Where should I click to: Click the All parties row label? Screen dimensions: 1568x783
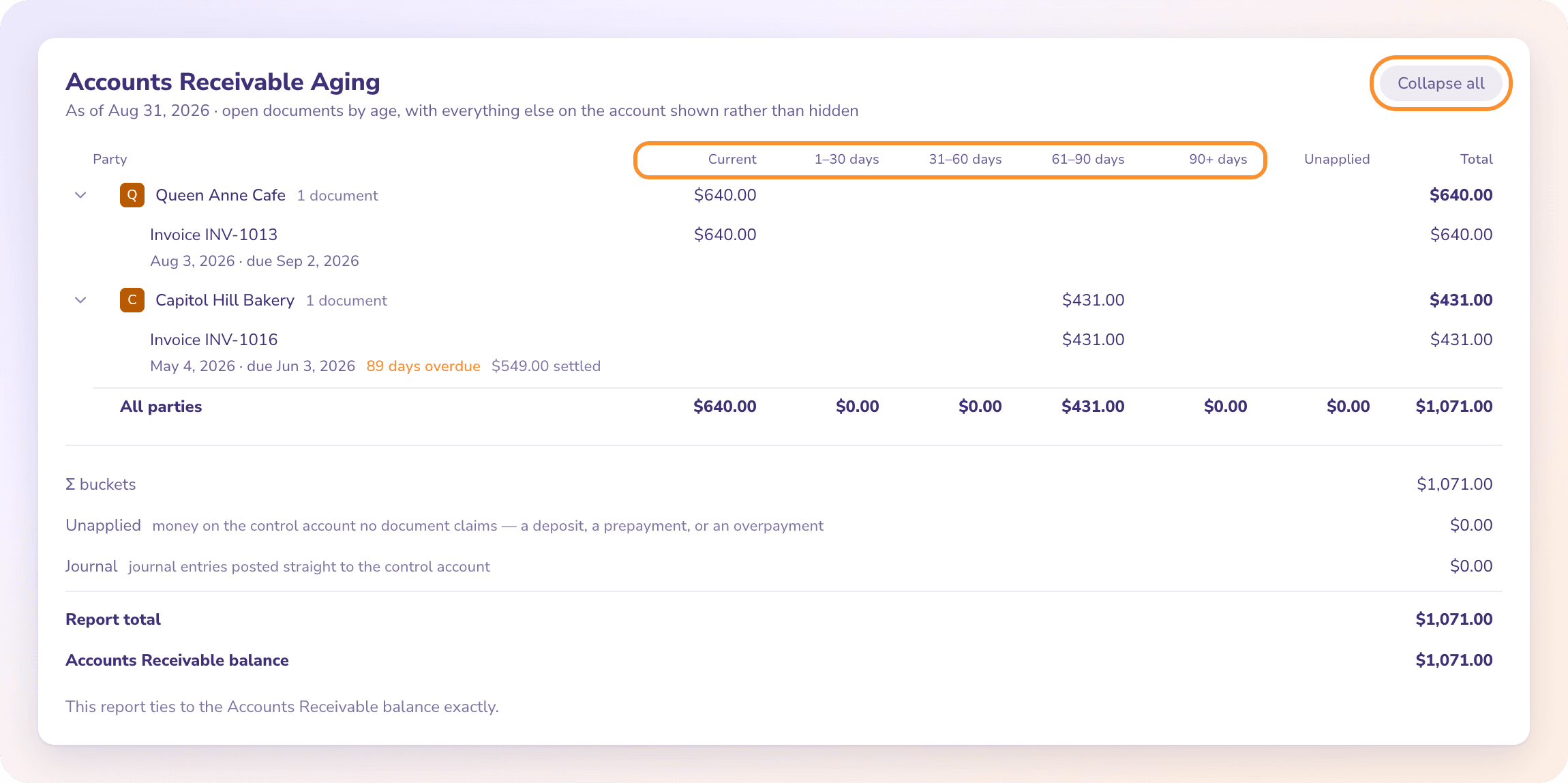(x=161, y=407)
